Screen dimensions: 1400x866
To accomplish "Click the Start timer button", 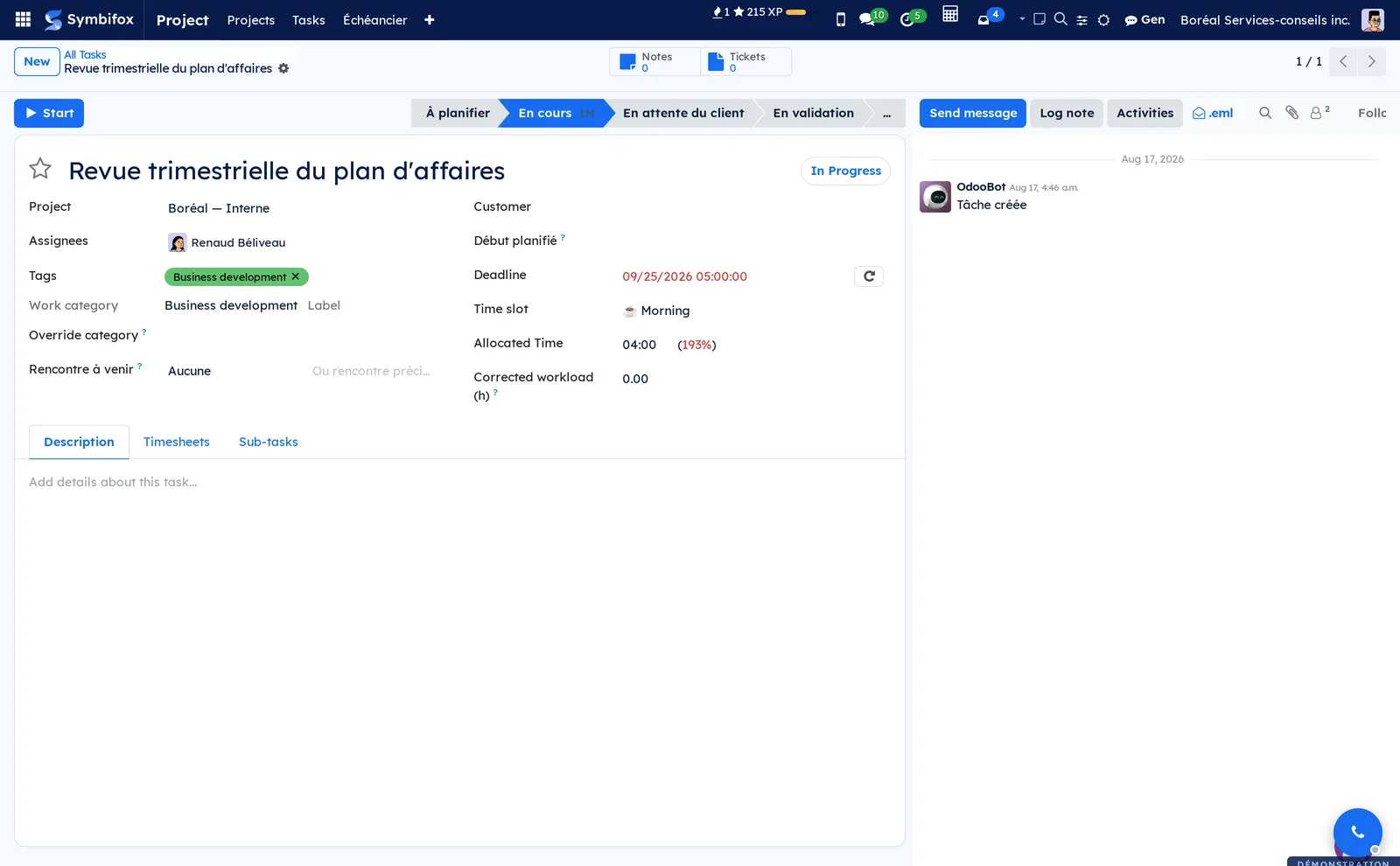I will [x=49, y=113].
